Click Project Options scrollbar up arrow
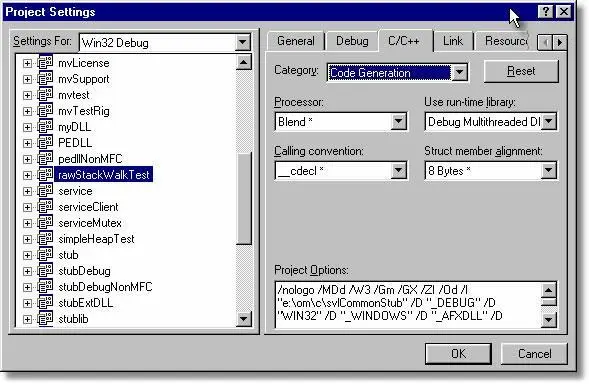 point(548,290)
